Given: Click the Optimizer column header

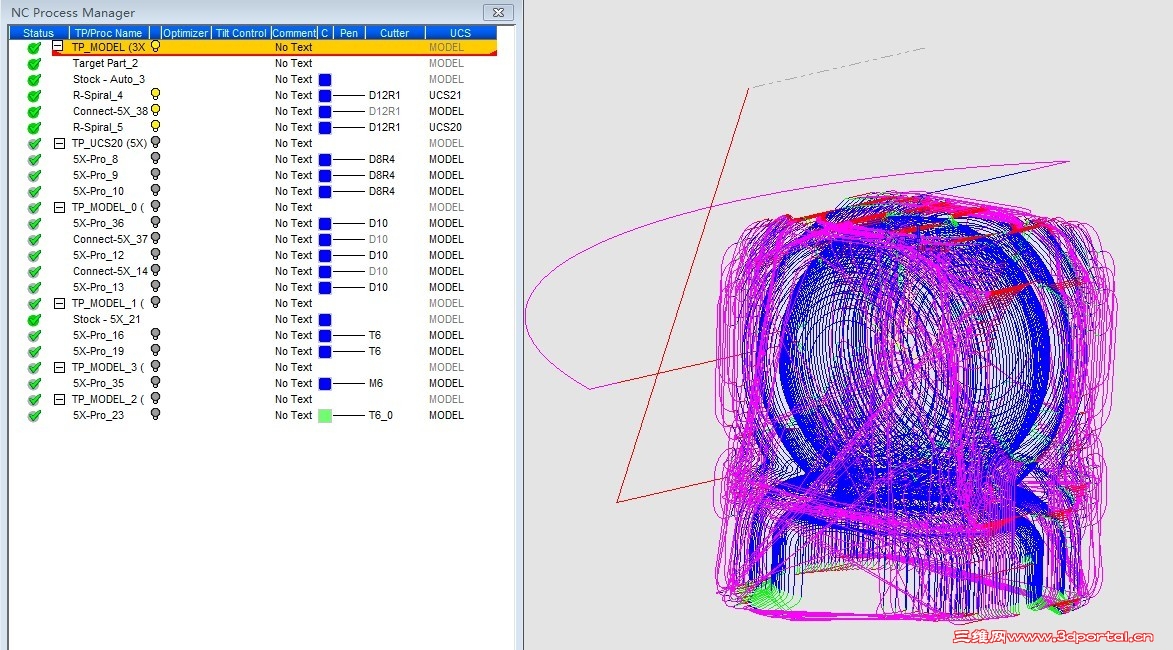Looking at the screenshot, I should (x=185, y=33).
